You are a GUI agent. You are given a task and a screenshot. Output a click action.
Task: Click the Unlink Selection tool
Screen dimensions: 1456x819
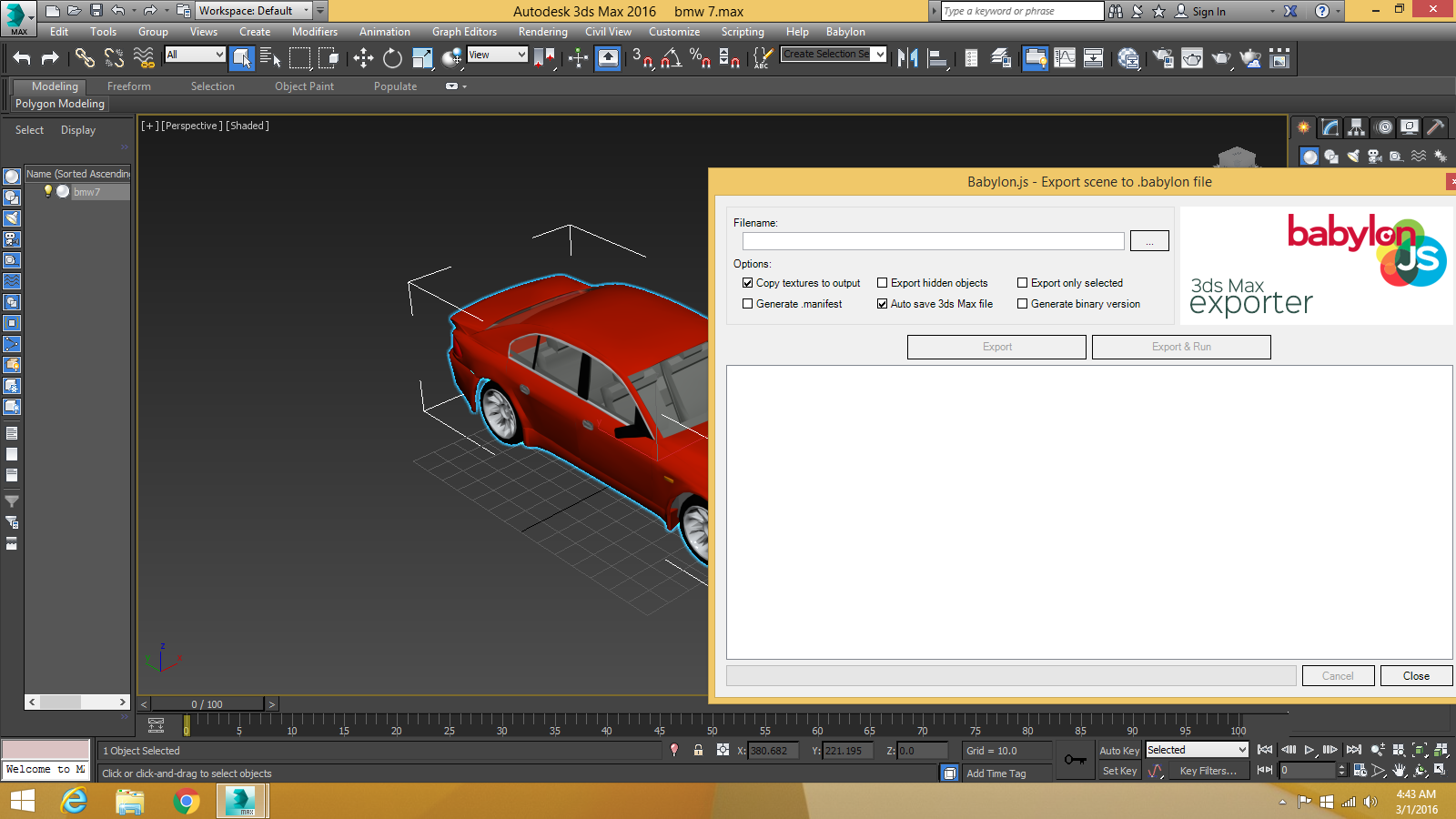[114, 58]
